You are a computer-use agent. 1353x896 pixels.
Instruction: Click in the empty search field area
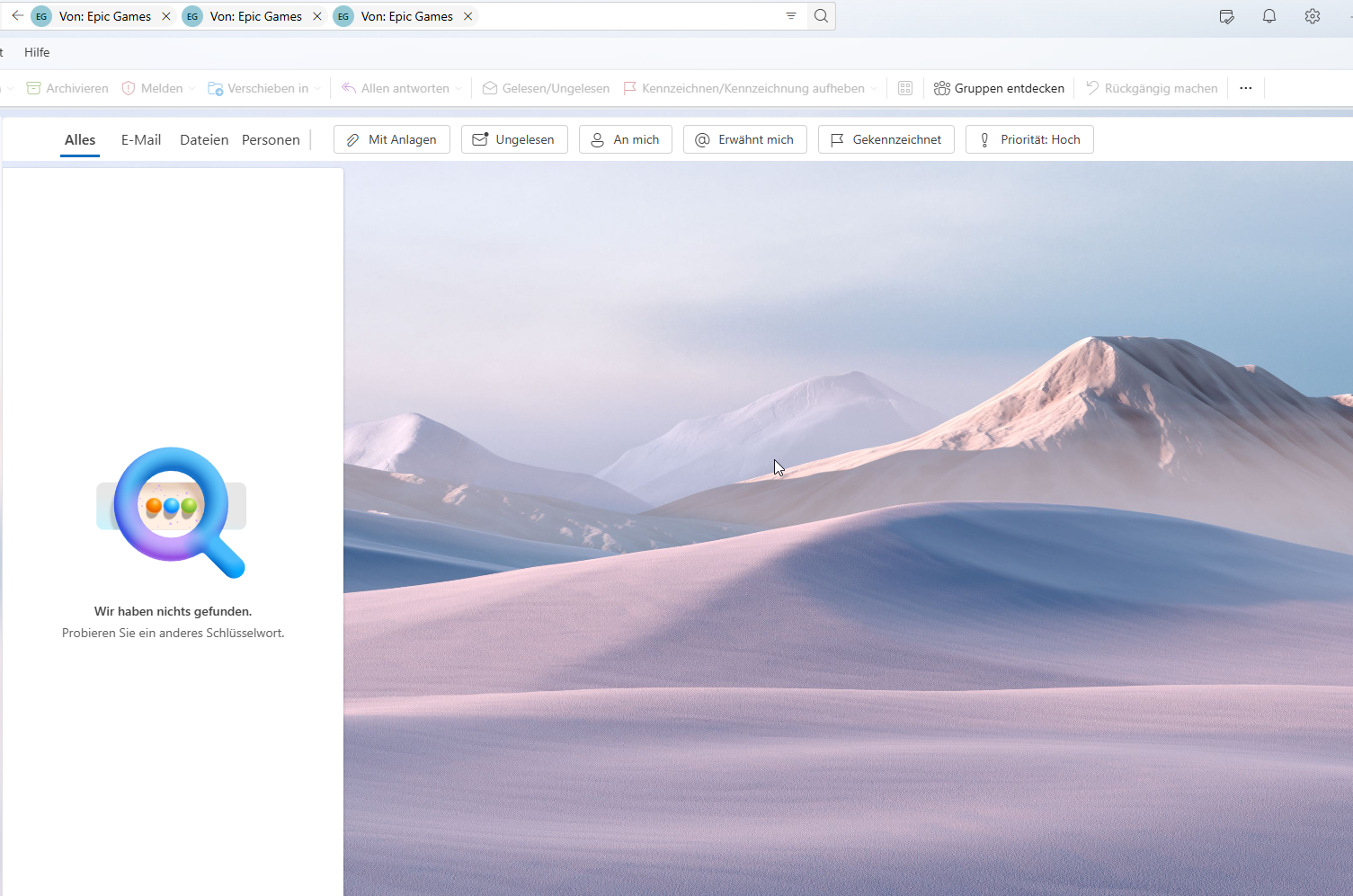628,16
